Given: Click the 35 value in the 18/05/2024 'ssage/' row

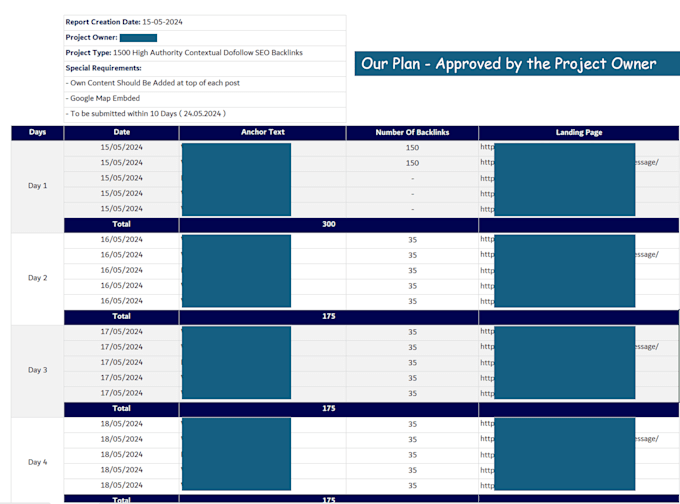Looking at the screenshot, I should point(412,440).
